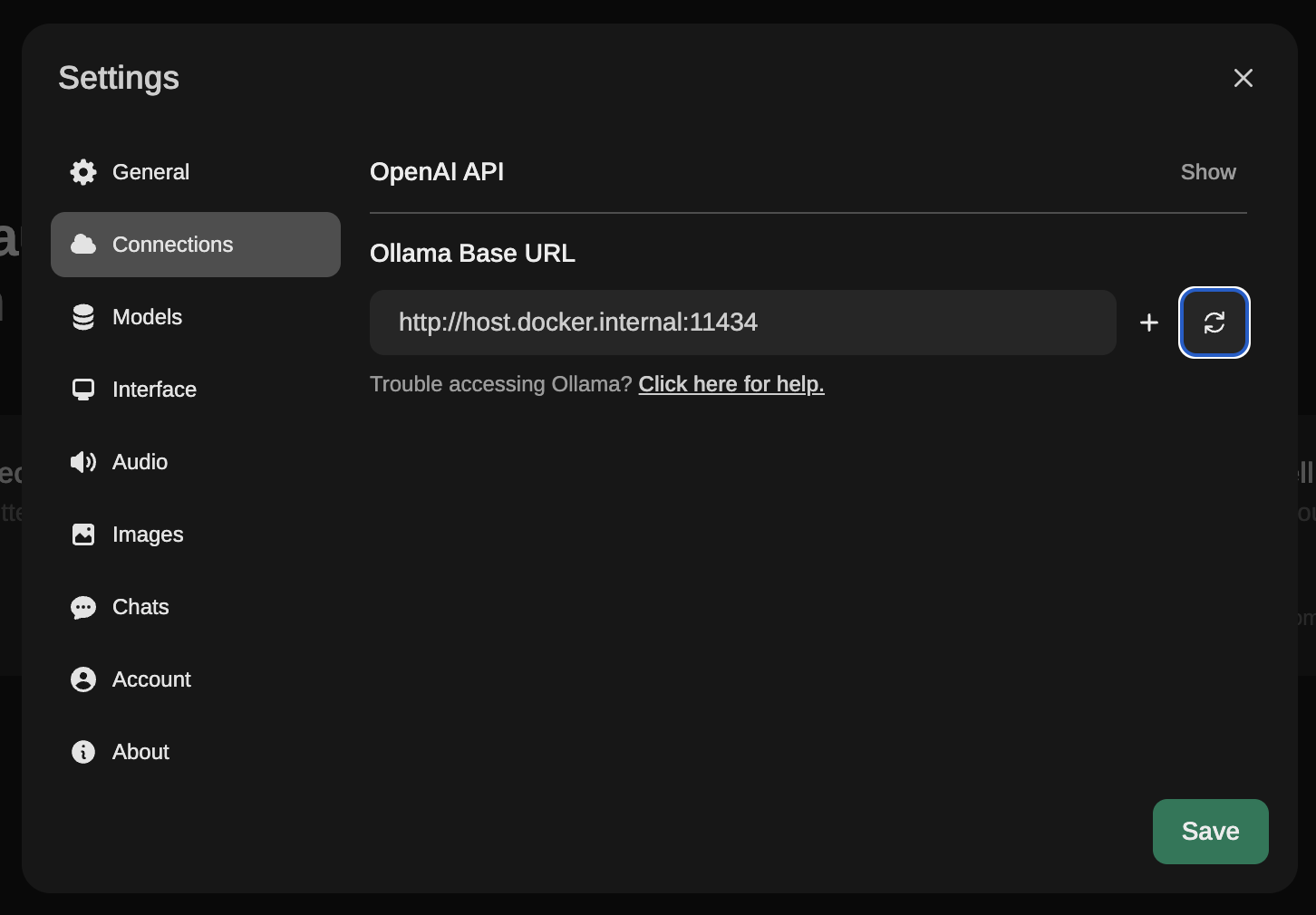Select the Chats speech bubble icon
Viewport: 1316px width, 915px height.
(x=82, y=606)
